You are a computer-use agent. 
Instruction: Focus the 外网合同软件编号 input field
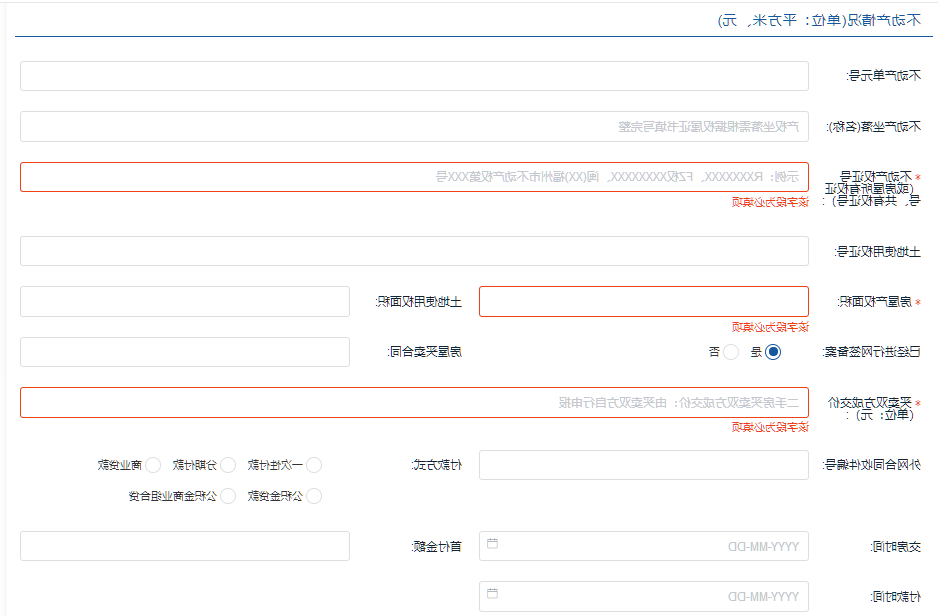(x=644, y=465)
